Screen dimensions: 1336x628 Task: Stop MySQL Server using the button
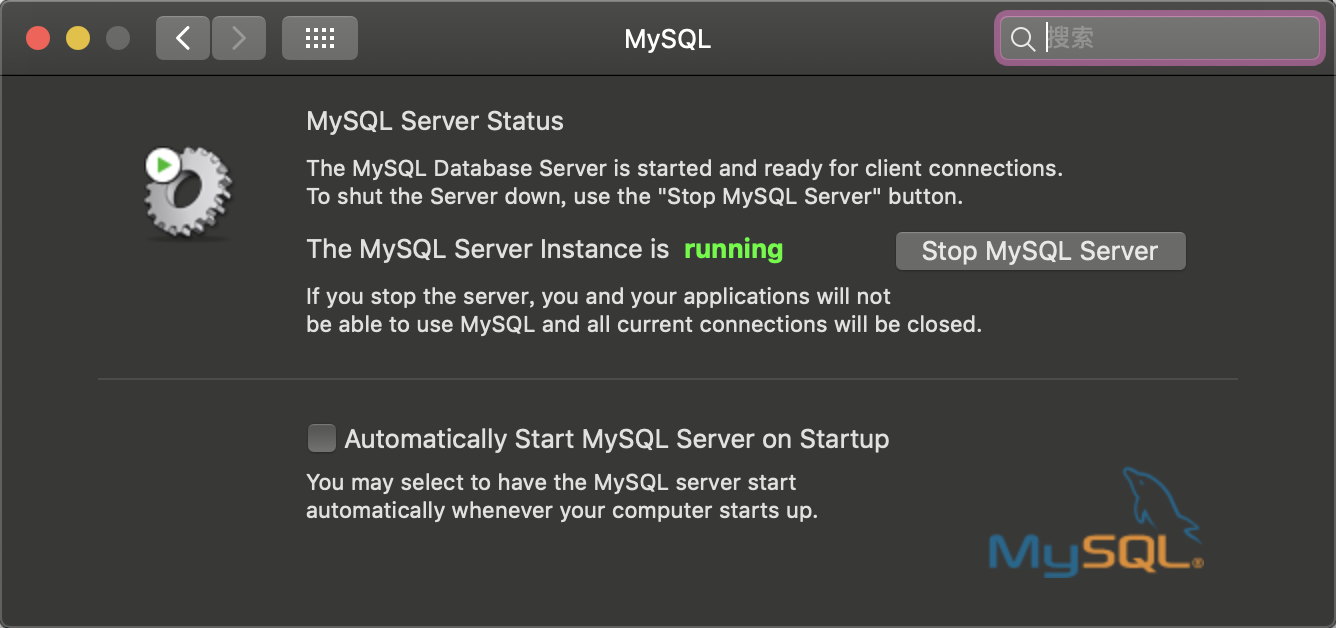(x=1040, y=251)
